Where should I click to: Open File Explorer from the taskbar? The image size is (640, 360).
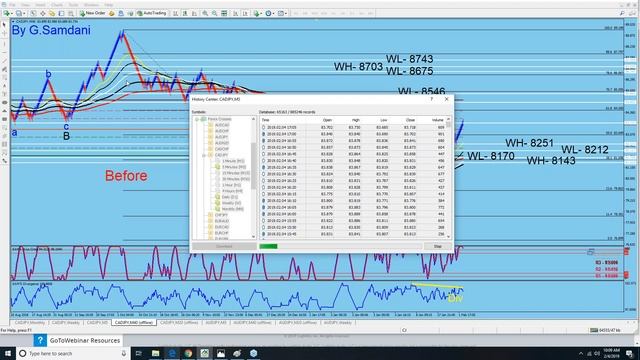tap(156, 353)
